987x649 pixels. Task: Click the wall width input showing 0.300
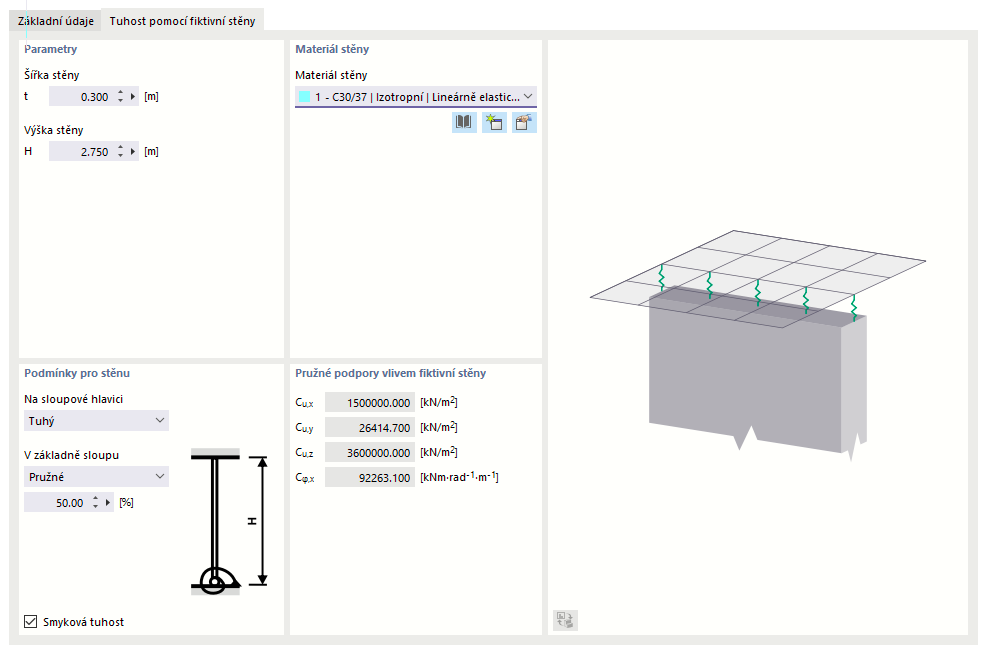click(82, 97)
